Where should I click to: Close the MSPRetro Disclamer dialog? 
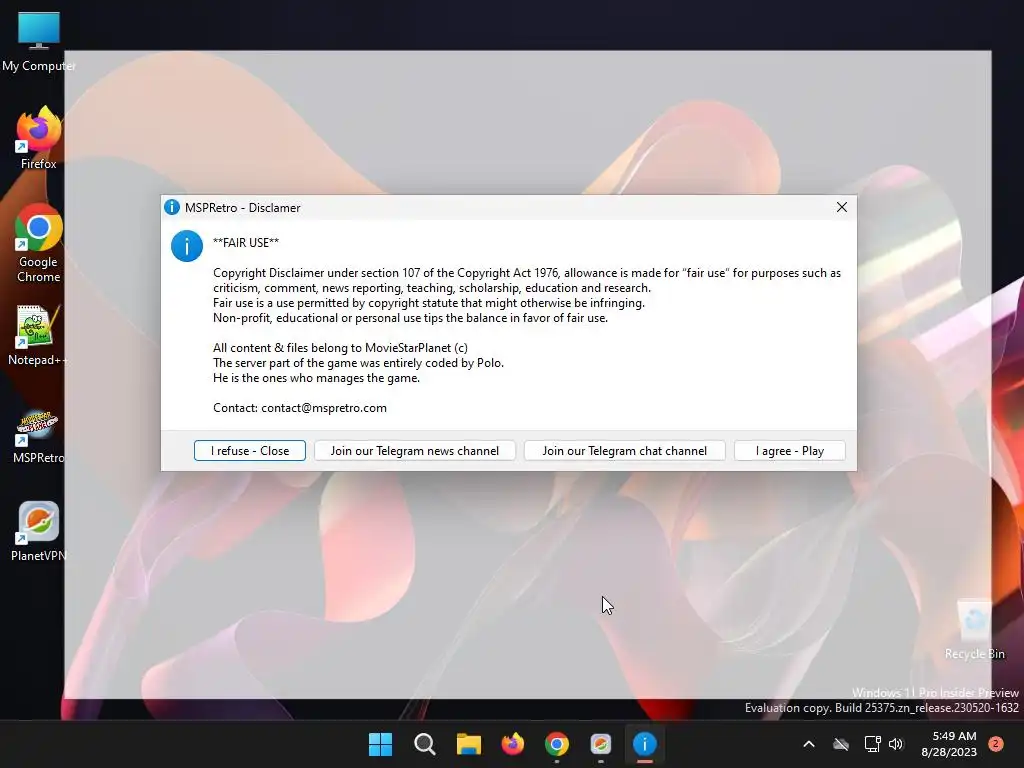coord(842,207)
